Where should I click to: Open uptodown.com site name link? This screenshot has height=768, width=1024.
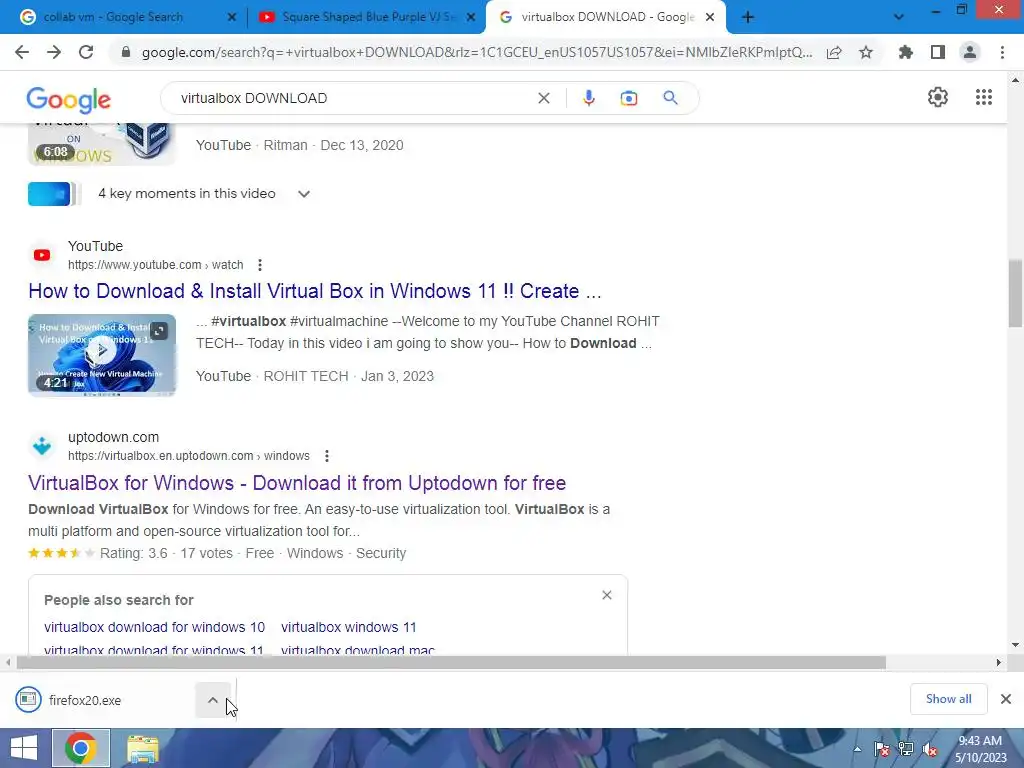pyautogui.click(x=114, y=437)
